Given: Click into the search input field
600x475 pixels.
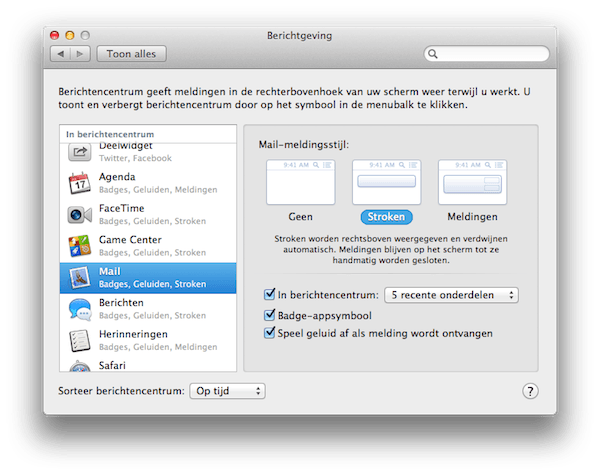Looking at the screenshot, I should tap(486, 54).
